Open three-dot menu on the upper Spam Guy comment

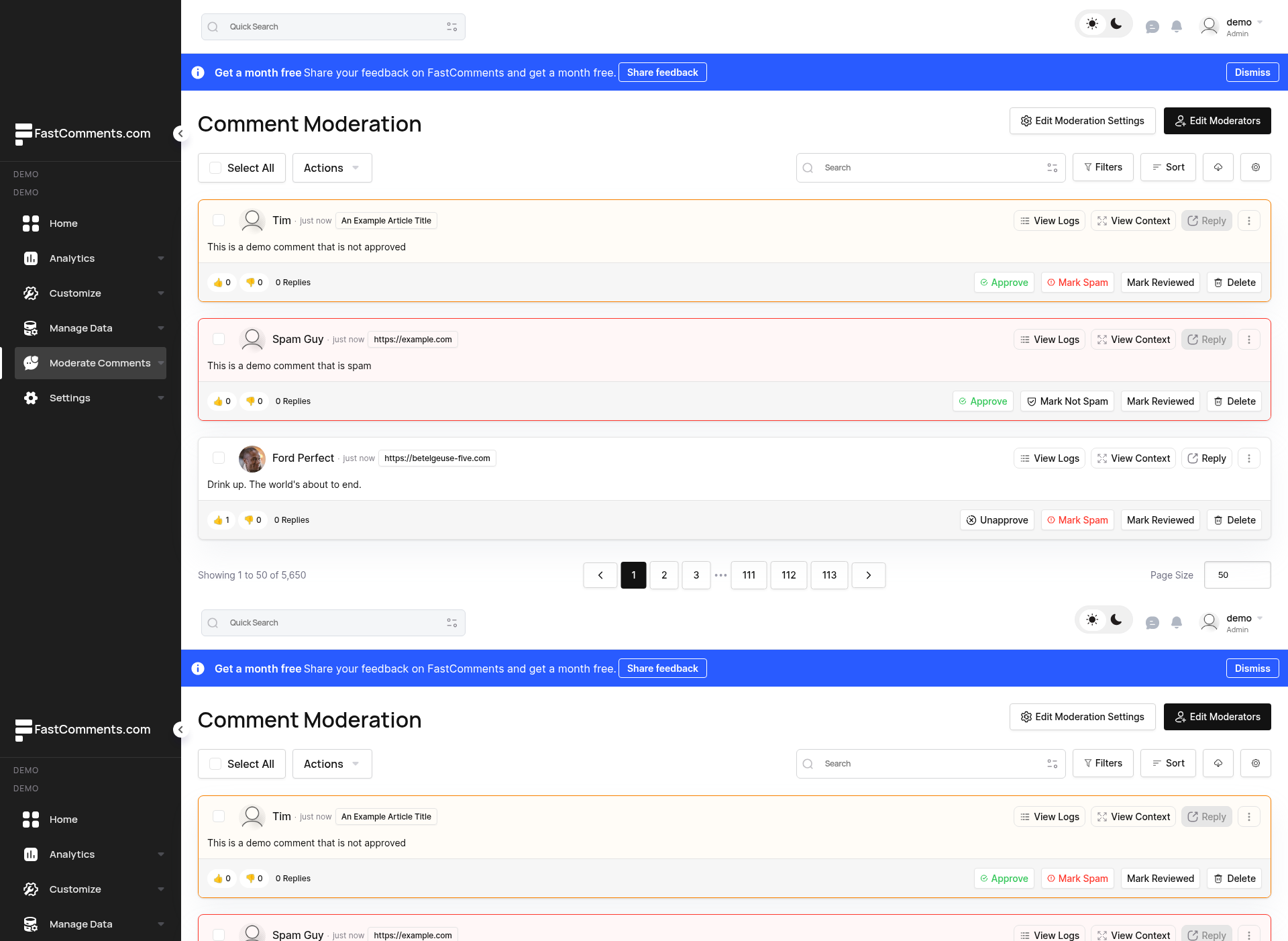coord(1249,340)
